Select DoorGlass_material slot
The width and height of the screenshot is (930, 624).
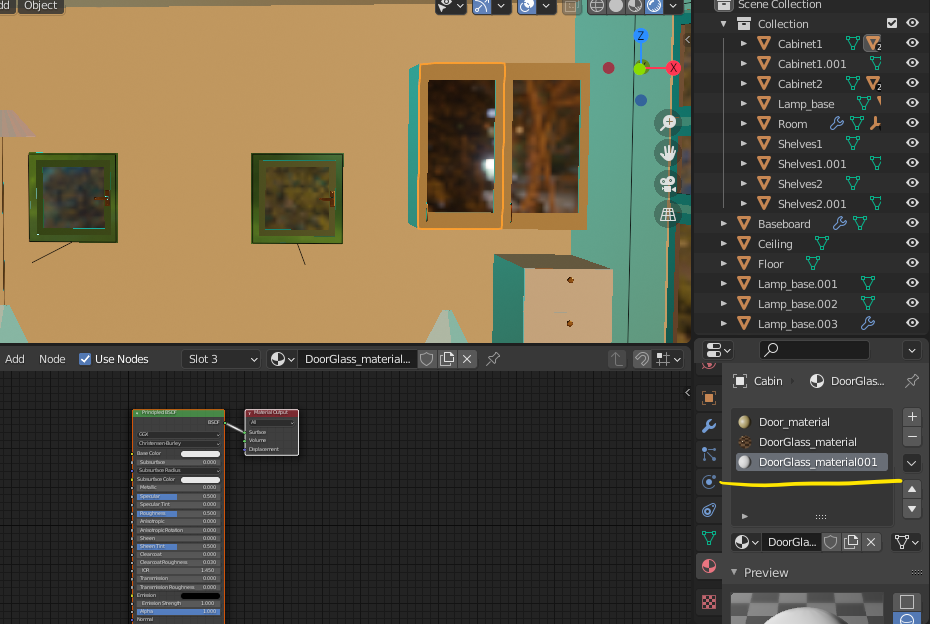813,442
